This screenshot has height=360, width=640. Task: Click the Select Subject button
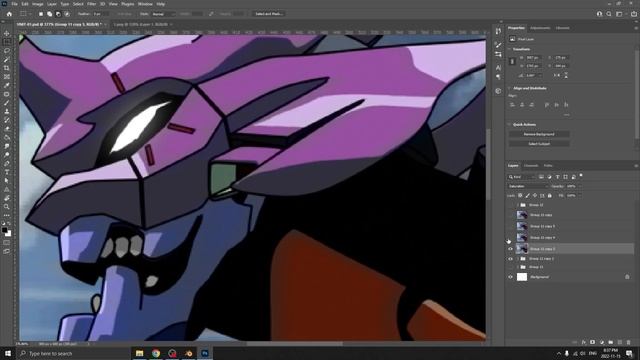(x=539, y=144)
